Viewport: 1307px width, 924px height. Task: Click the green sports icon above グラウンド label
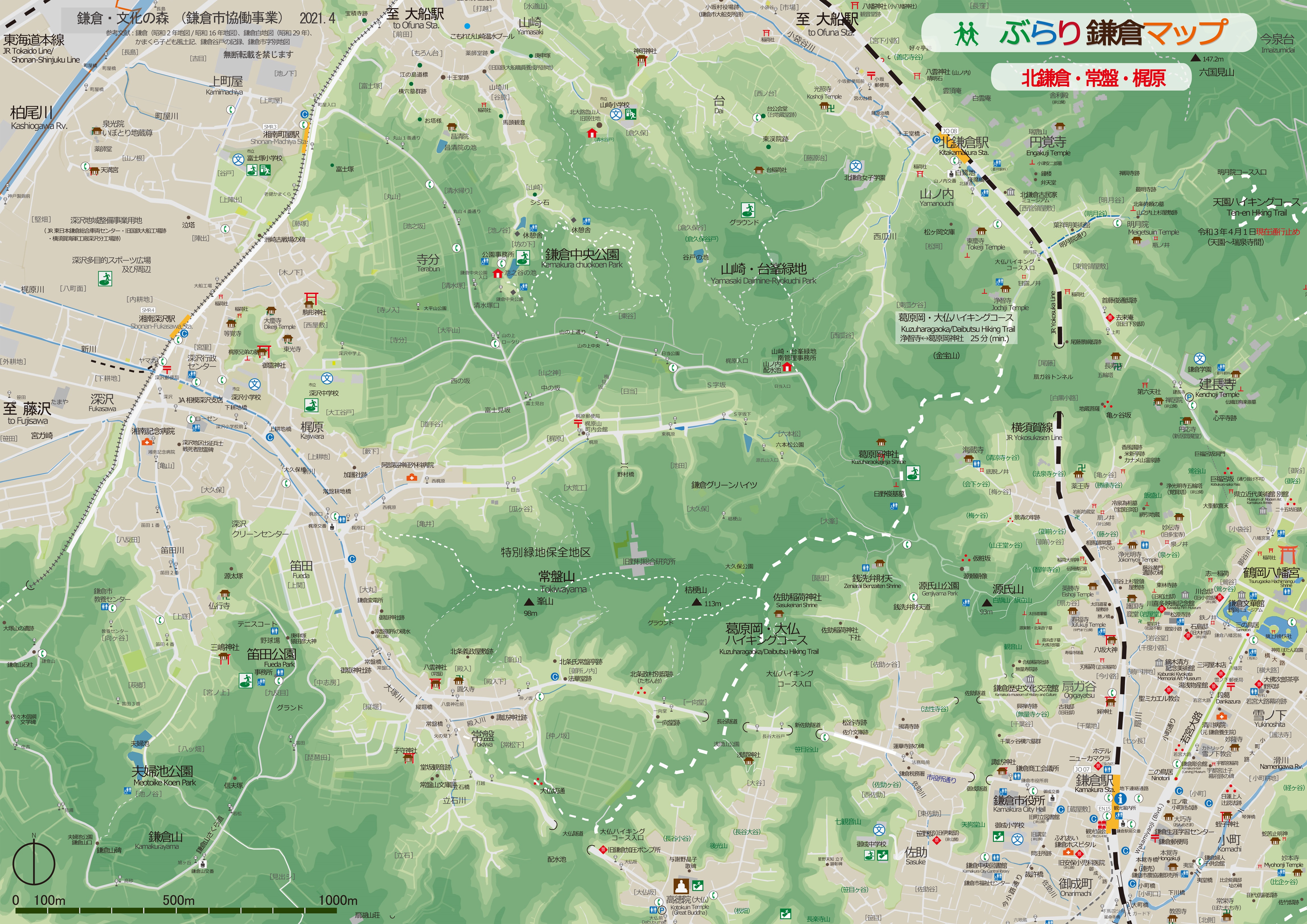[748, 210]
